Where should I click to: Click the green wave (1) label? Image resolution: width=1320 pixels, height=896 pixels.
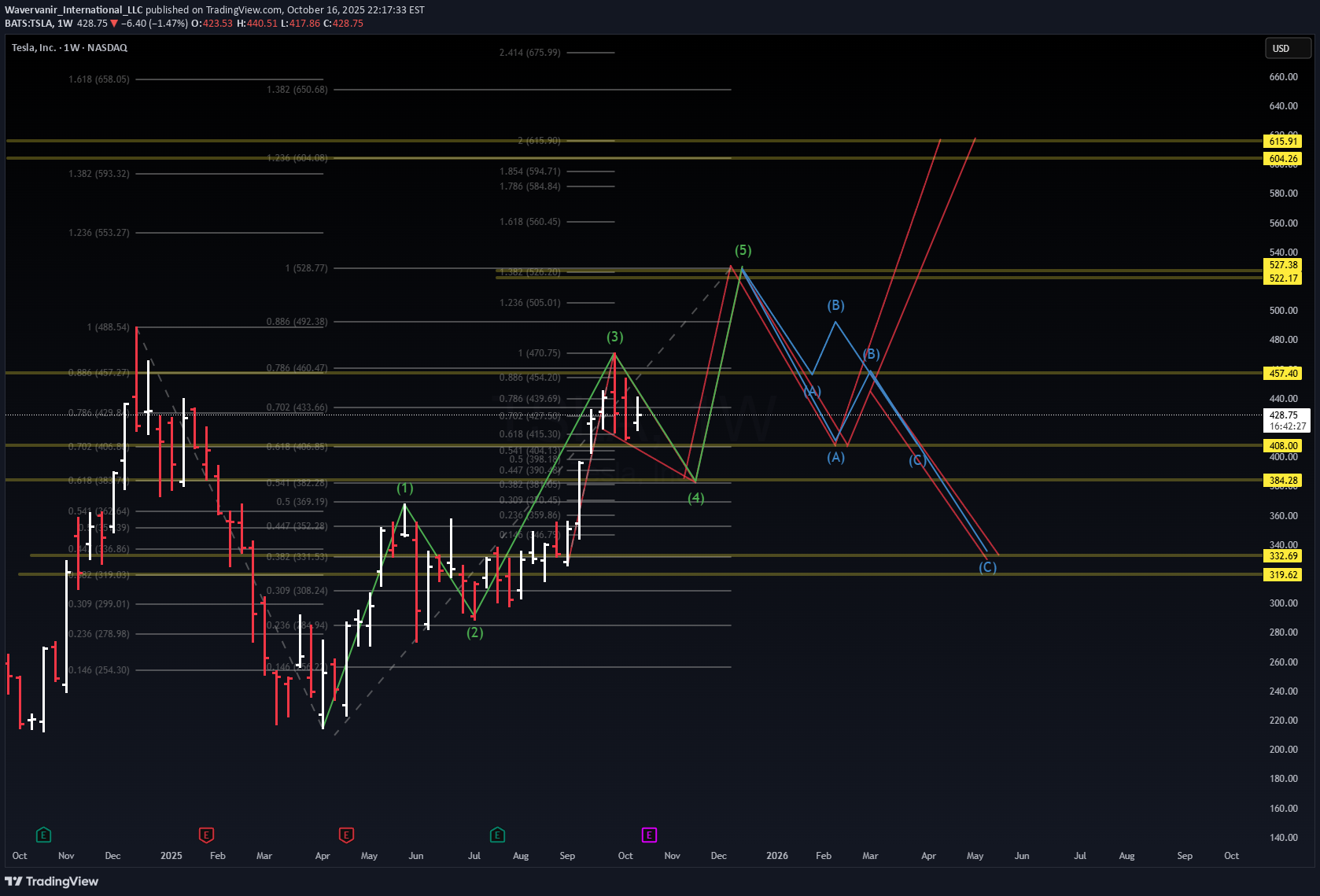(x=404, y=489)
